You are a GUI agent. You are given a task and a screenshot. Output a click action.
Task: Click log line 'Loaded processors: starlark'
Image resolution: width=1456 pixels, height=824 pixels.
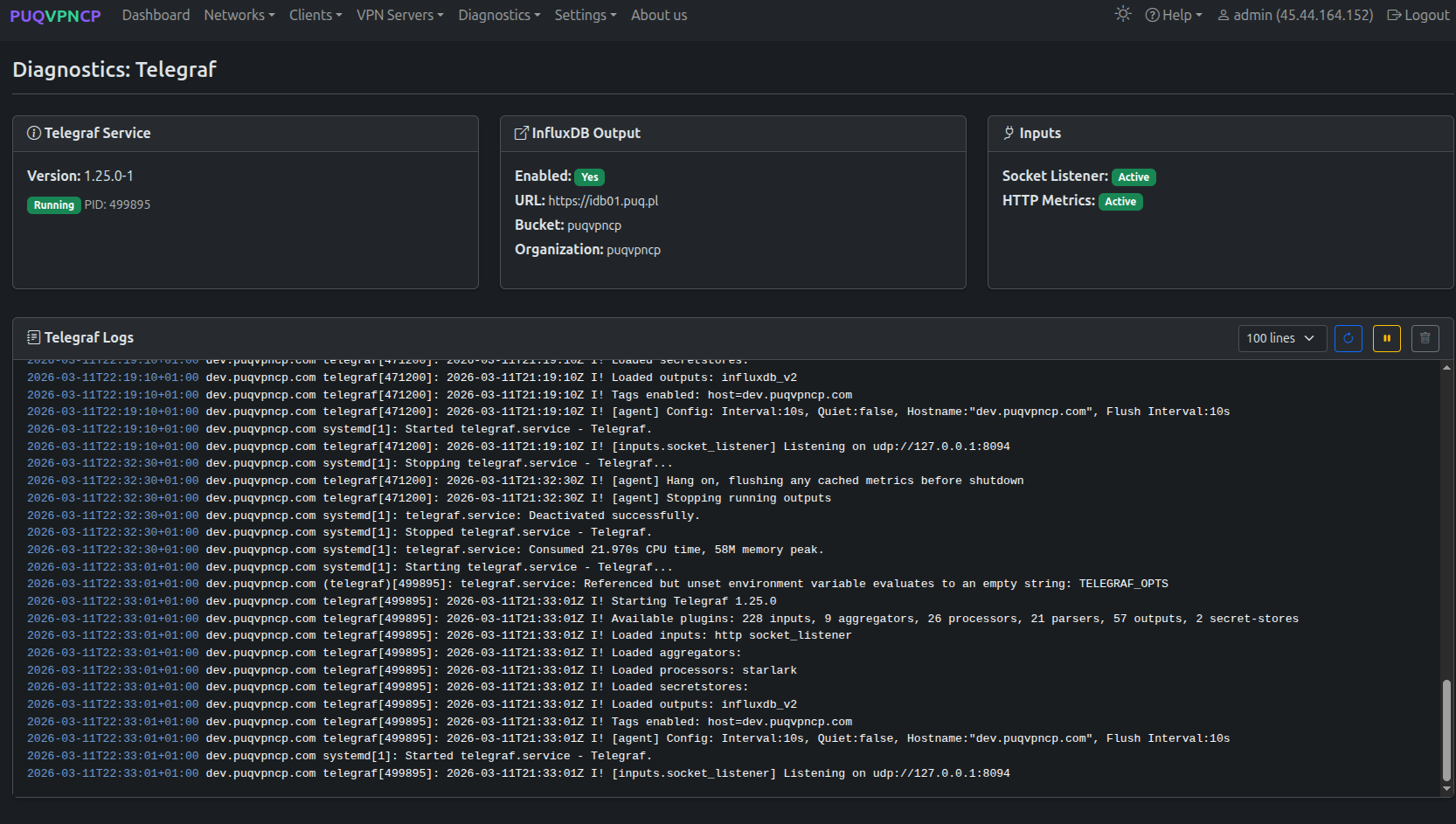click(412, 670)
